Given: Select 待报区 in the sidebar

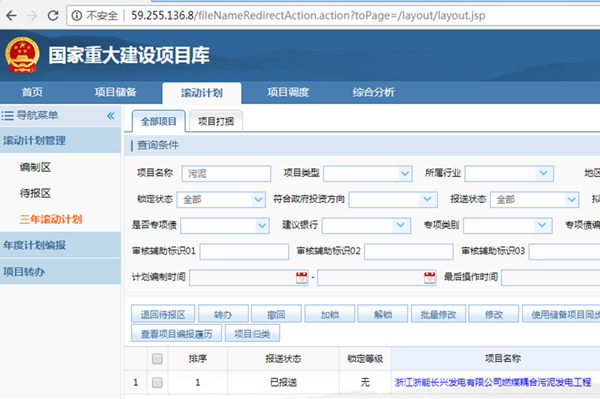Looking at the screenshot, I should tap(35, 193).
